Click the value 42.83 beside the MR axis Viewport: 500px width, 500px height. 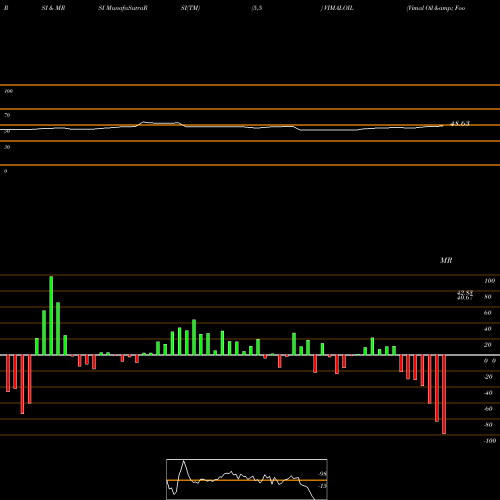[465, 293]
